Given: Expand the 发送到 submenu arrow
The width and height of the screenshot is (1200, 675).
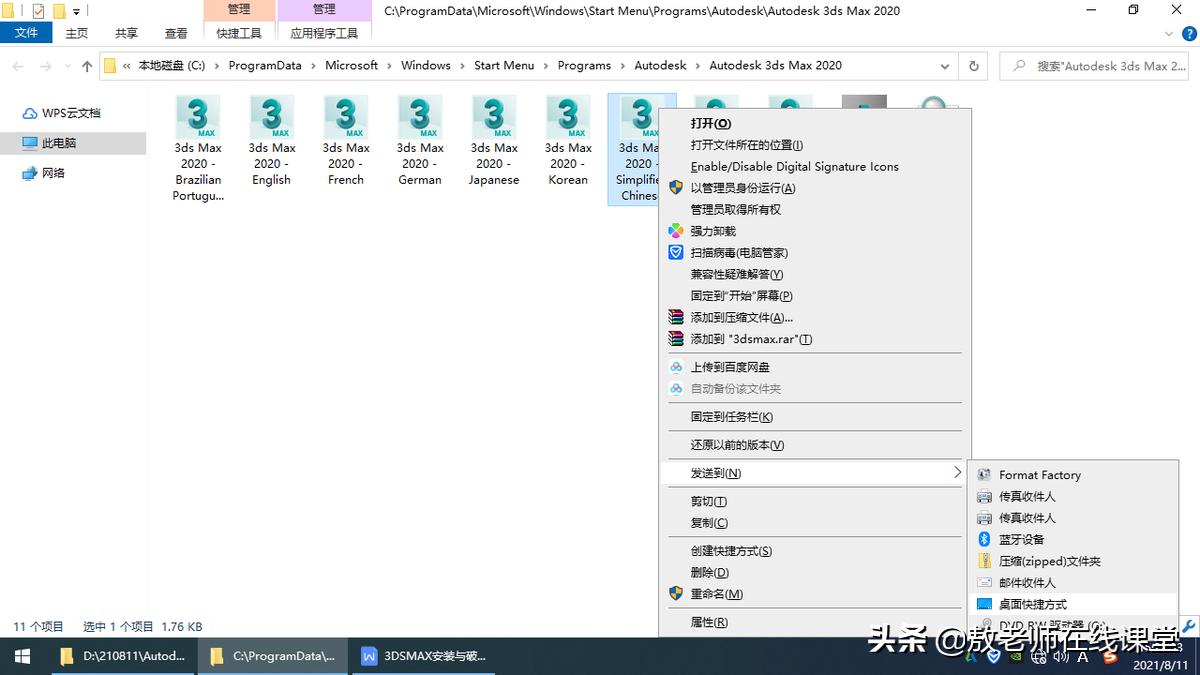Looking at the screenshot, I should 957,472.
